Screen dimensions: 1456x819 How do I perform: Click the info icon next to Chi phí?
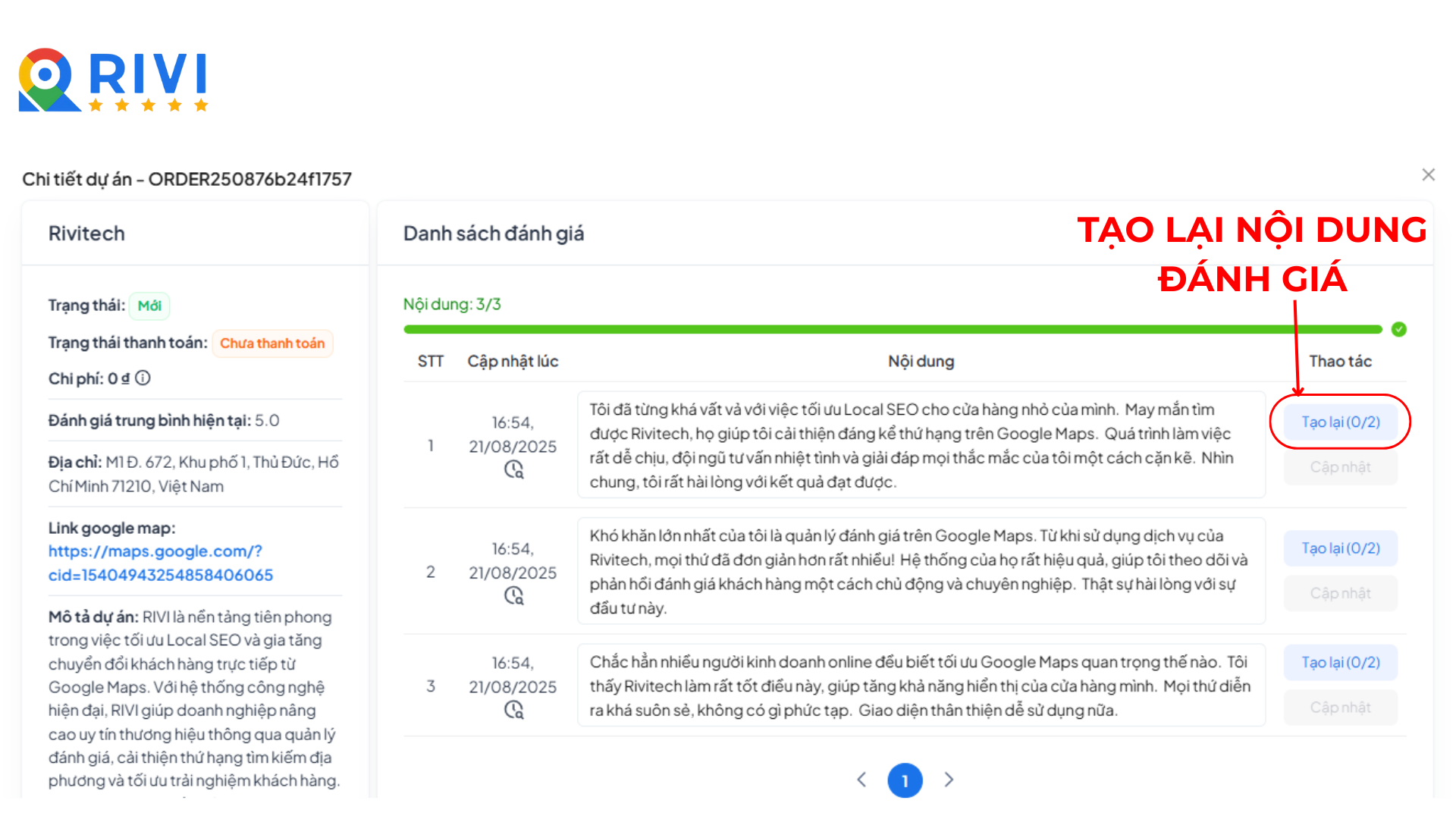coord(143,378)
